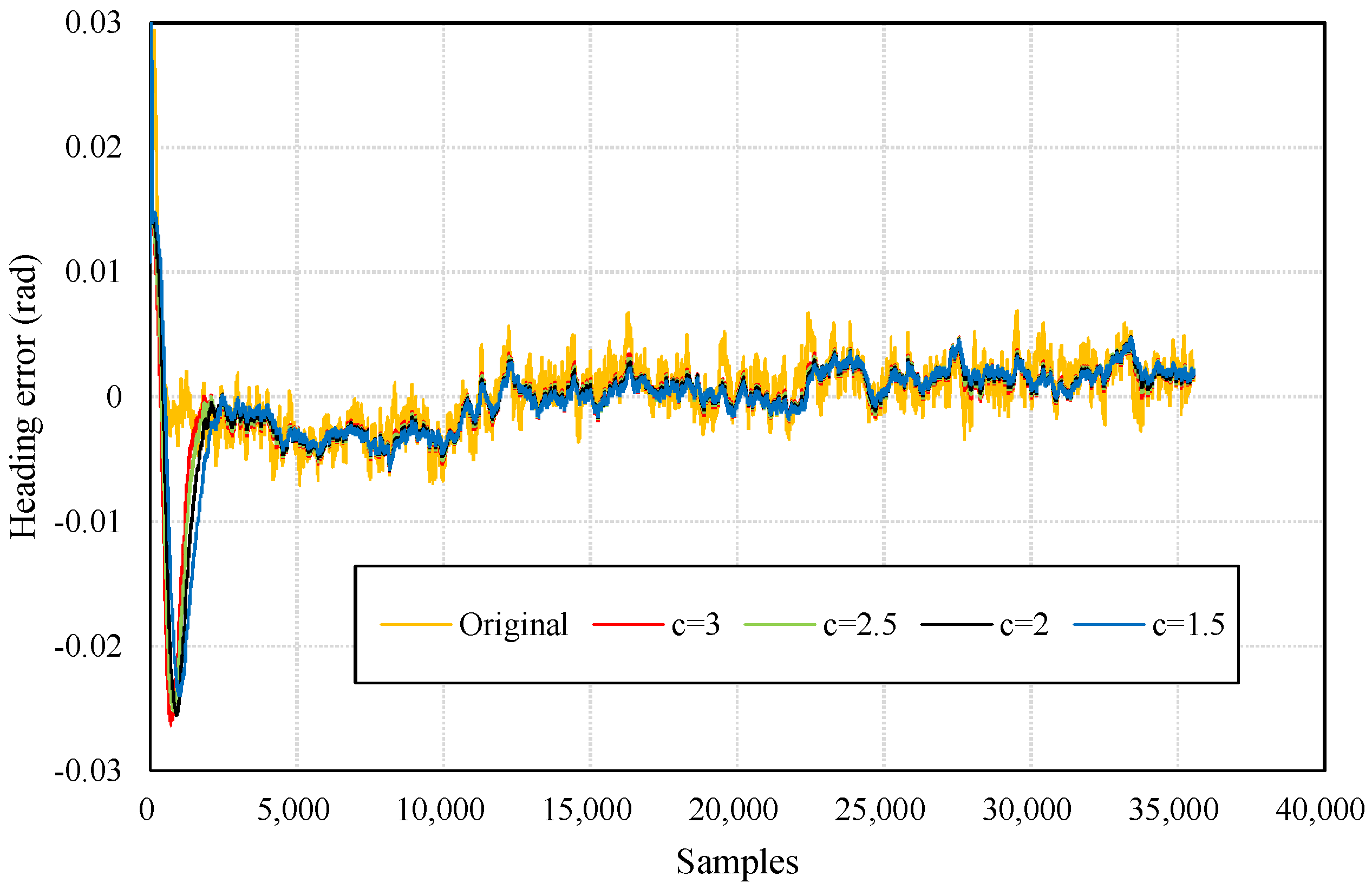The width and height of the screenshot is (1372, 889).
Task: Click the red c=3 legend line
Action: [x=628, y=624]
